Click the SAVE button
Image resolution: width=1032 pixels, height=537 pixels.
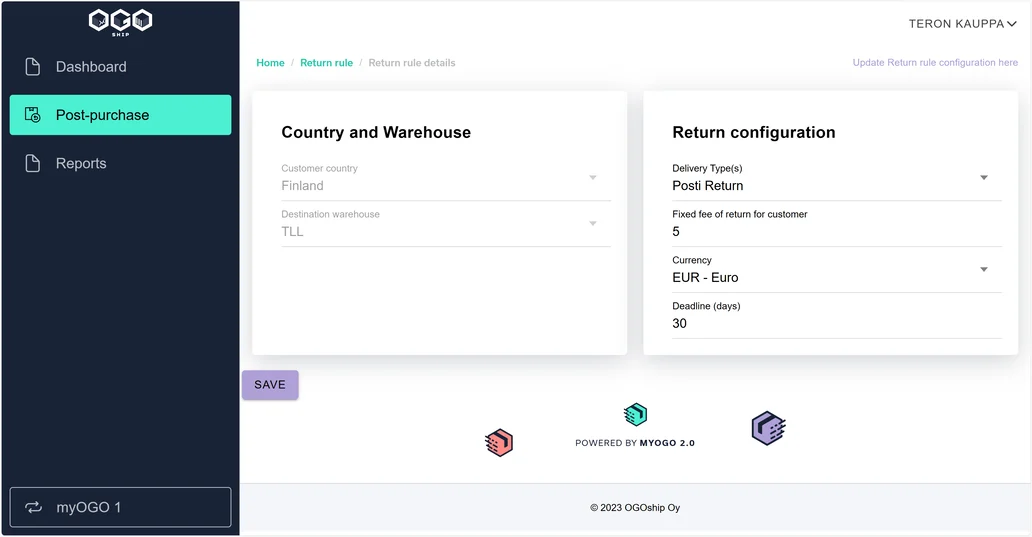[x=270, y=385]
